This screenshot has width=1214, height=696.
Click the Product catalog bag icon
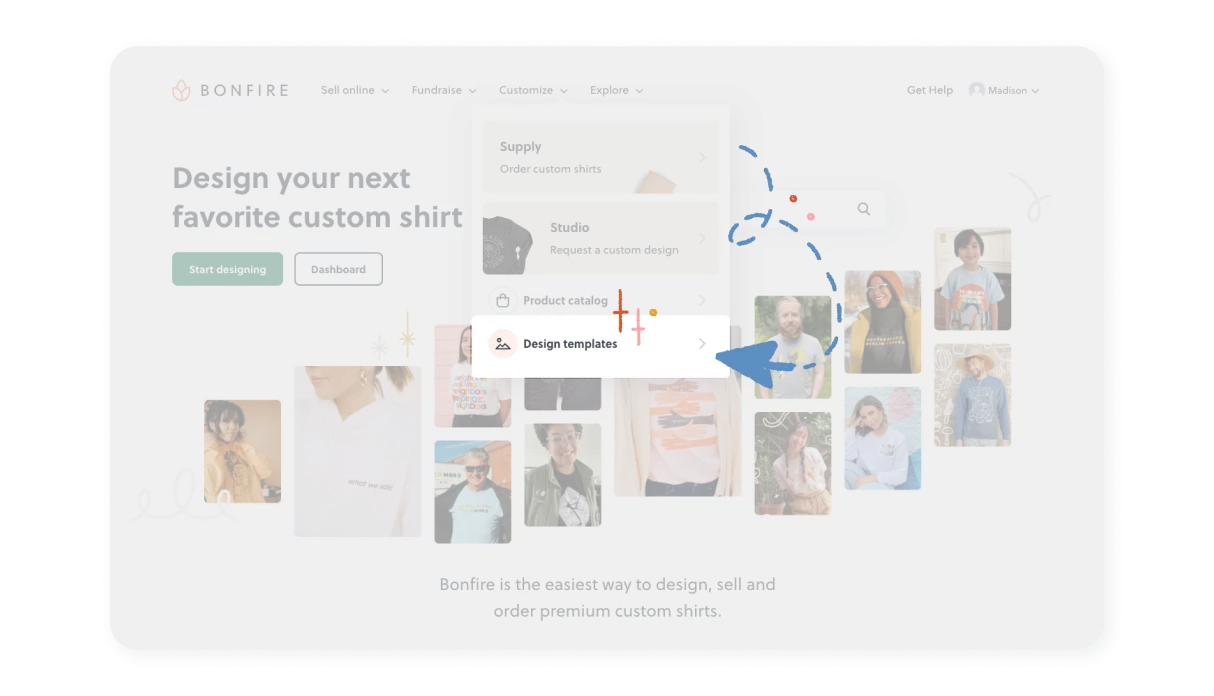503,300
